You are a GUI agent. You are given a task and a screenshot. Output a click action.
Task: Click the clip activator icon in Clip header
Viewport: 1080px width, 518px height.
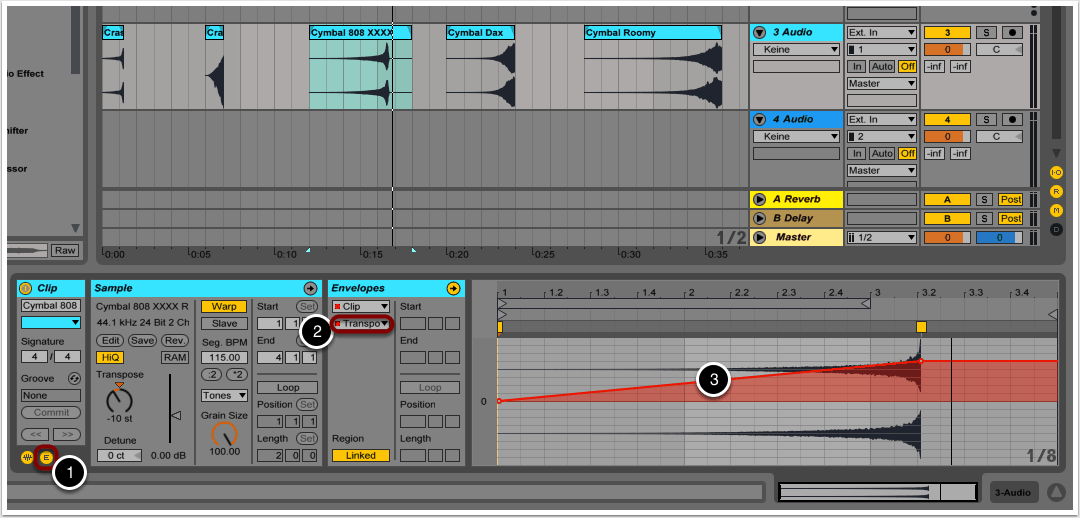[x=26, y=288]
